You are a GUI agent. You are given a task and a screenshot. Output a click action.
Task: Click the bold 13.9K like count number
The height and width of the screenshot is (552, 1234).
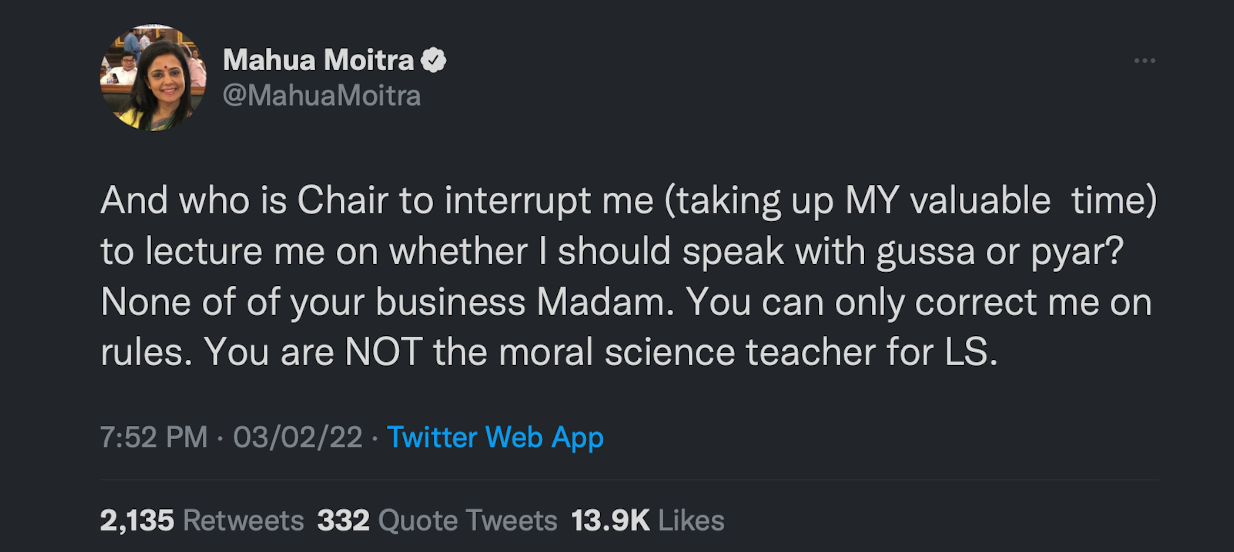pos(610,520)
